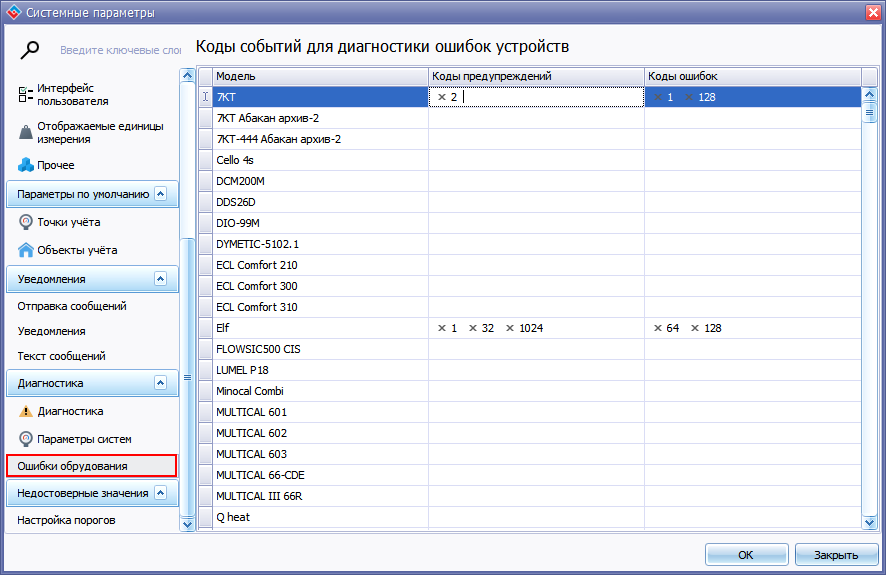The image size is (886, 575).
Task: Click the Интерфейс пользователя checklist icon
Action: tap(25, 94)
